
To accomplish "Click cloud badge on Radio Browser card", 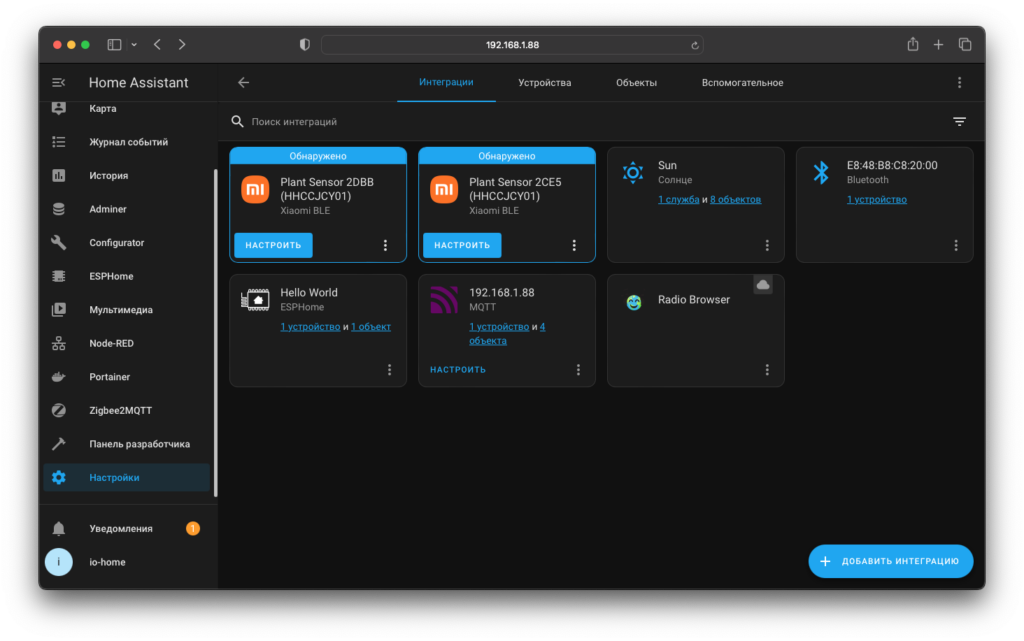I will [x=763, y=285].
